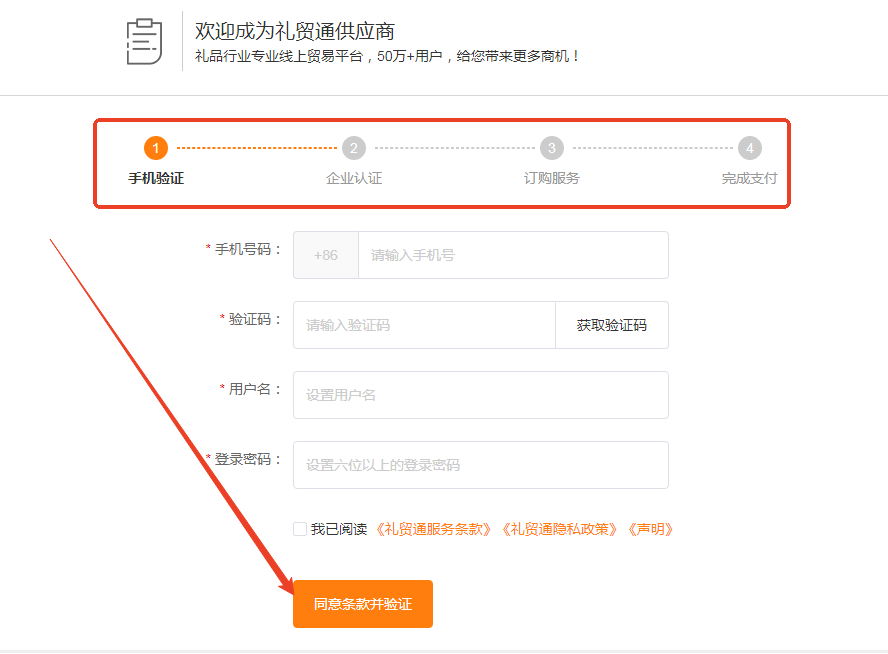Viewport: 888px width, 654px height.
Task: Click the 获取验证码 button
Action: [612, 325]
